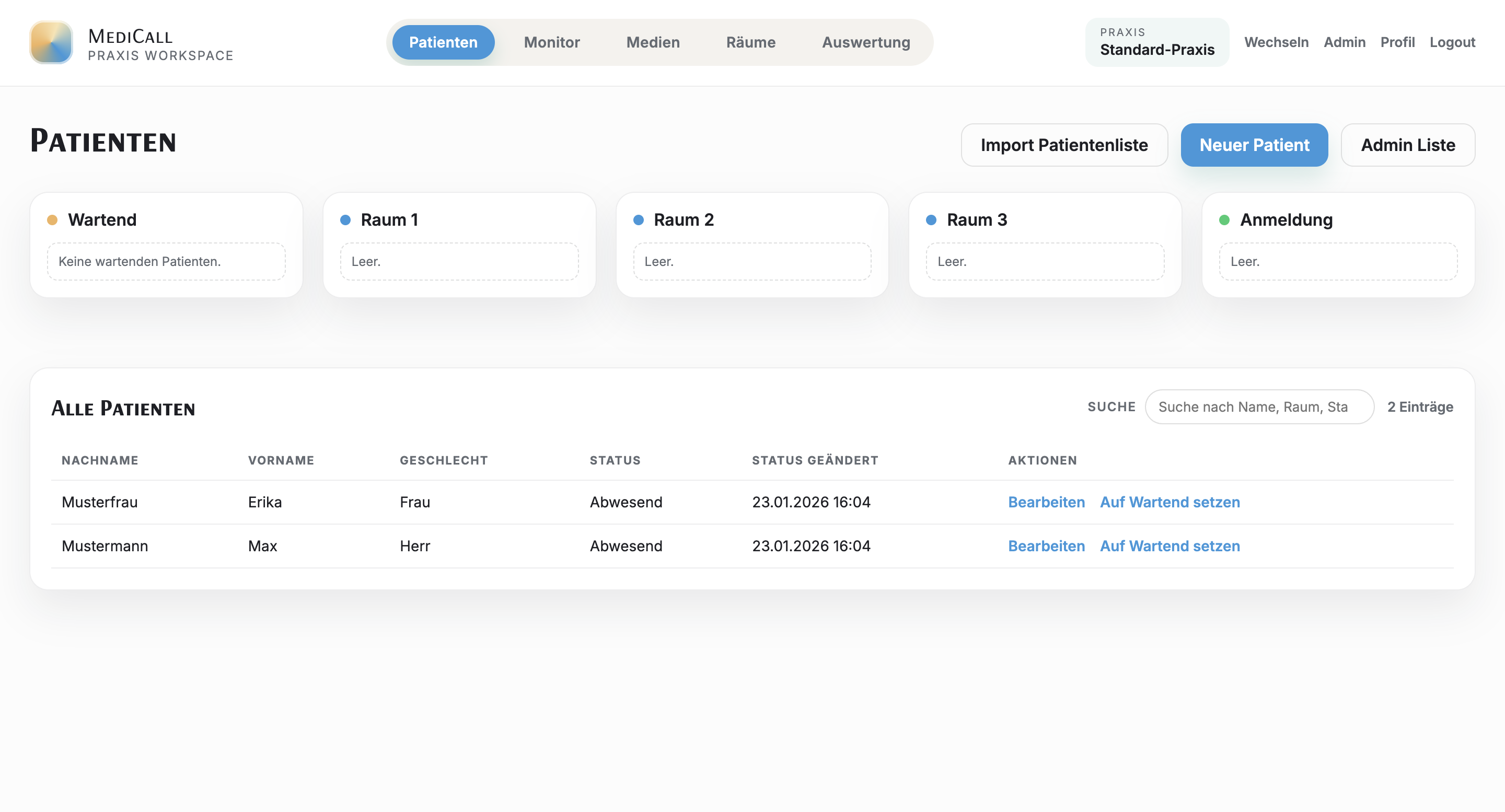Image resolution: width=1505 pixels, height=812 pixels.
Task: Click the blue status dot next to Raum 2
Action: [x=638, y=219]
